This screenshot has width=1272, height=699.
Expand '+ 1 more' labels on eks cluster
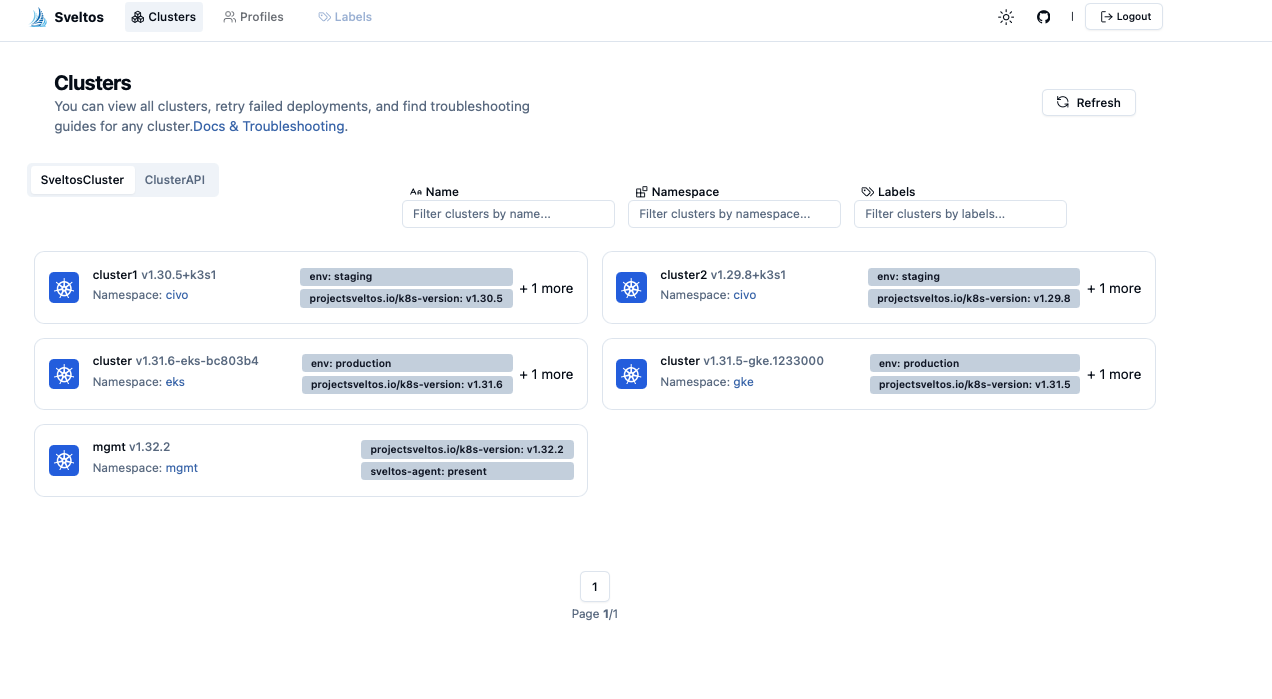(546, 374)
